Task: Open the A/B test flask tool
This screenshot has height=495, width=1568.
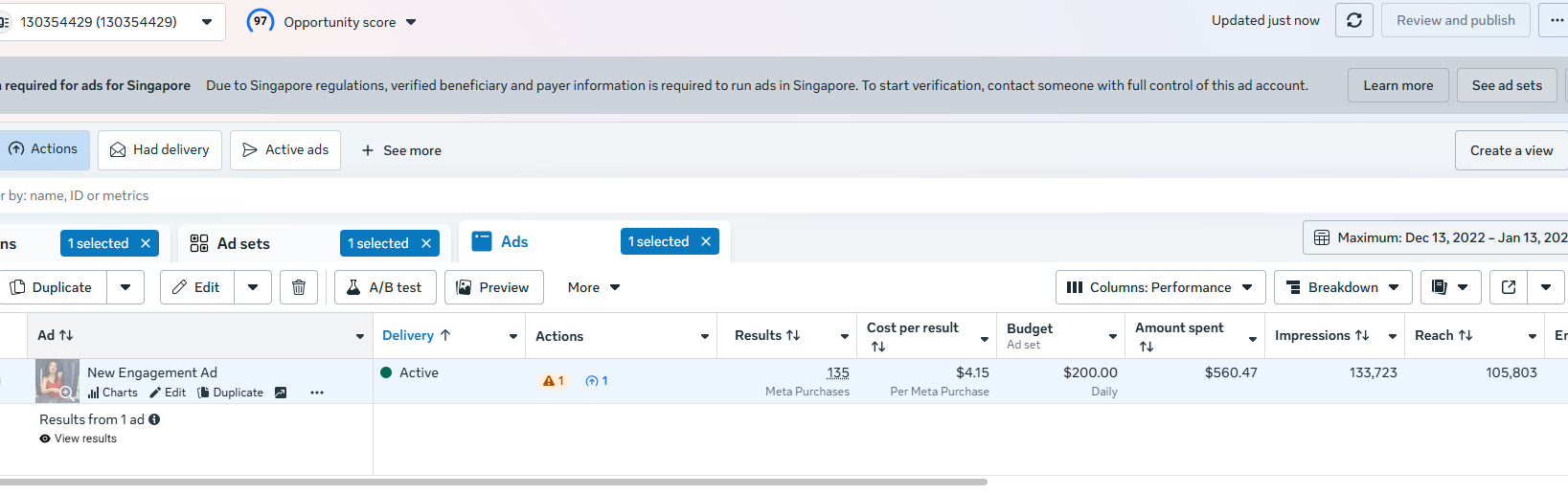Action: (x=385, y=287)
